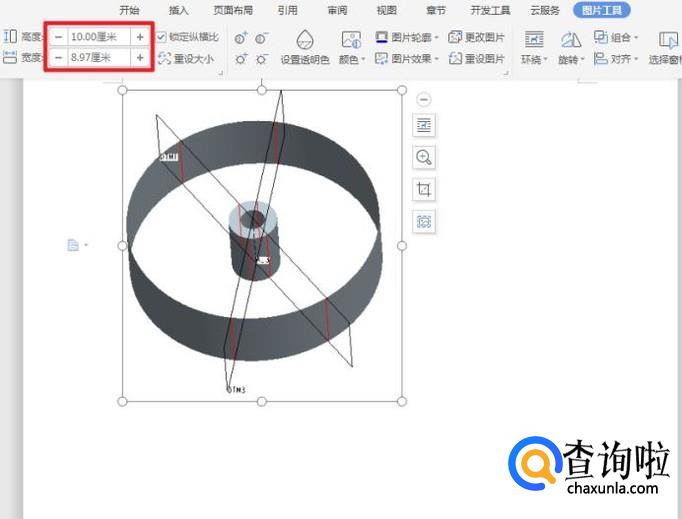
Task: Switch to the Insert ribbon tab
Action: pyautogui.click(x=179, y=10)
